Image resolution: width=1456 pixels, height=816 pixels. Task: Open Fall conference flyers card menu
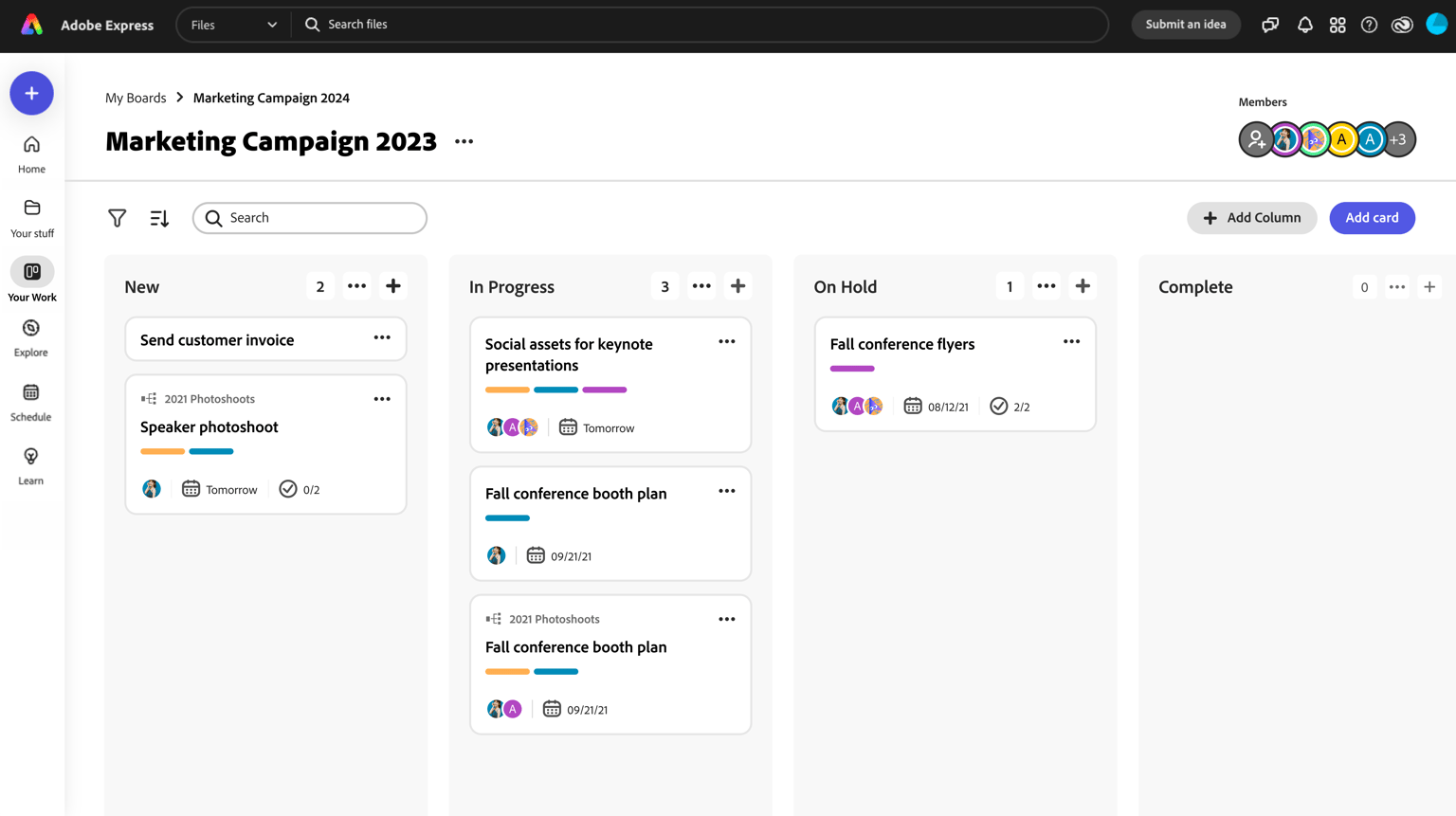pyautogui.click(x=1072, y=342)
